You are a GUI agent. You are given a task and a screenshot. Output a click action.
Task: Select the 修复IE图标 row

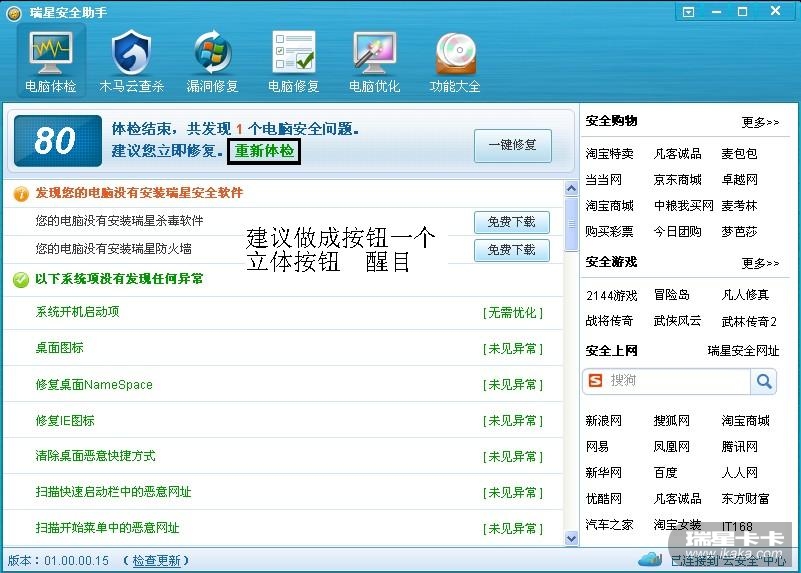coord(284,421)
